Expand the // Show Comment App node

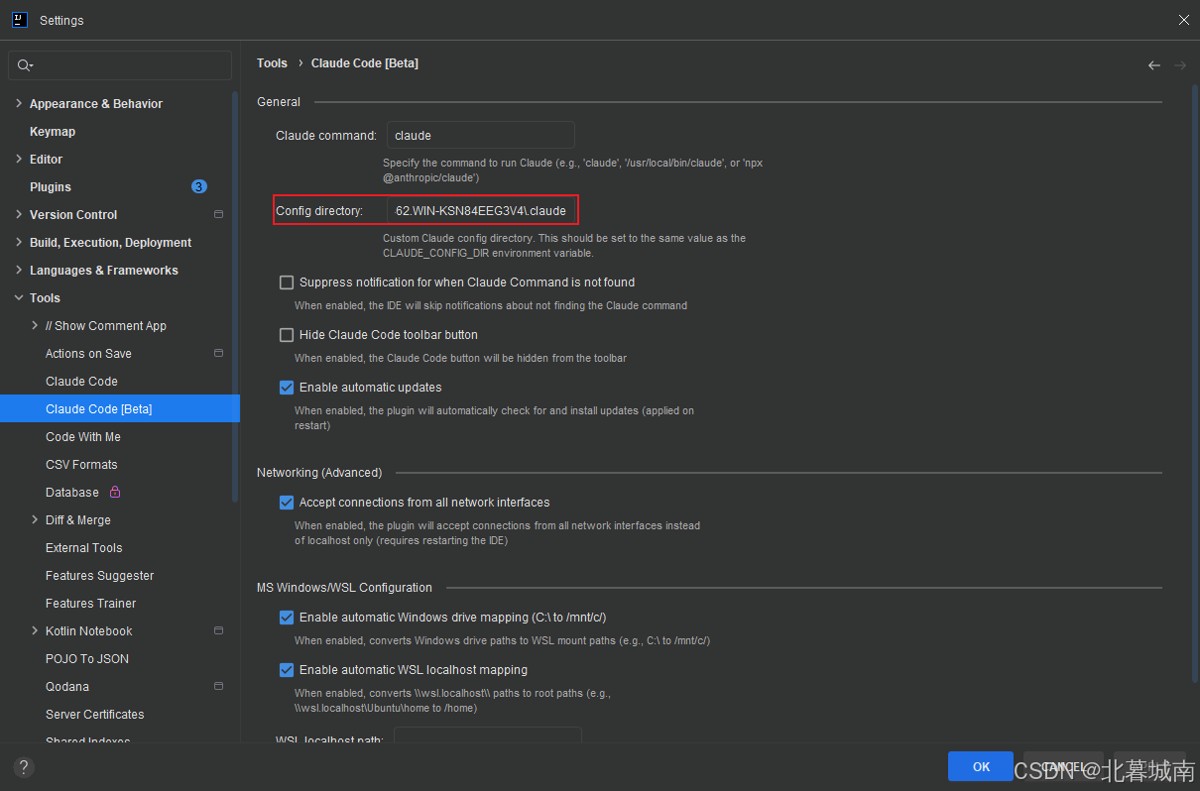click(x=35, y=325)
